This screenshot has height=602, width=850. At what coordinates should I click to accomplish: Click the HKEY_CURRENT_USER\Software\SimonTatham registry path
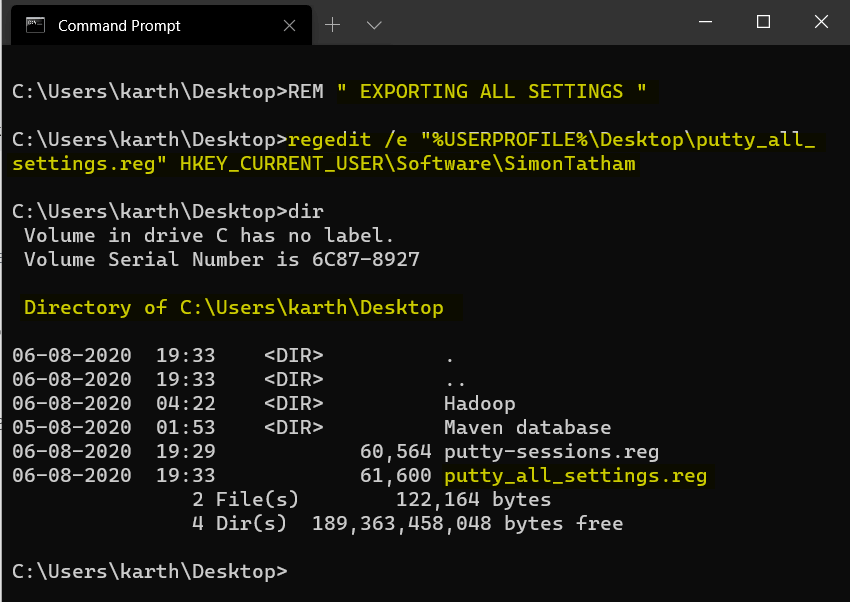click(x=407, y=164)
